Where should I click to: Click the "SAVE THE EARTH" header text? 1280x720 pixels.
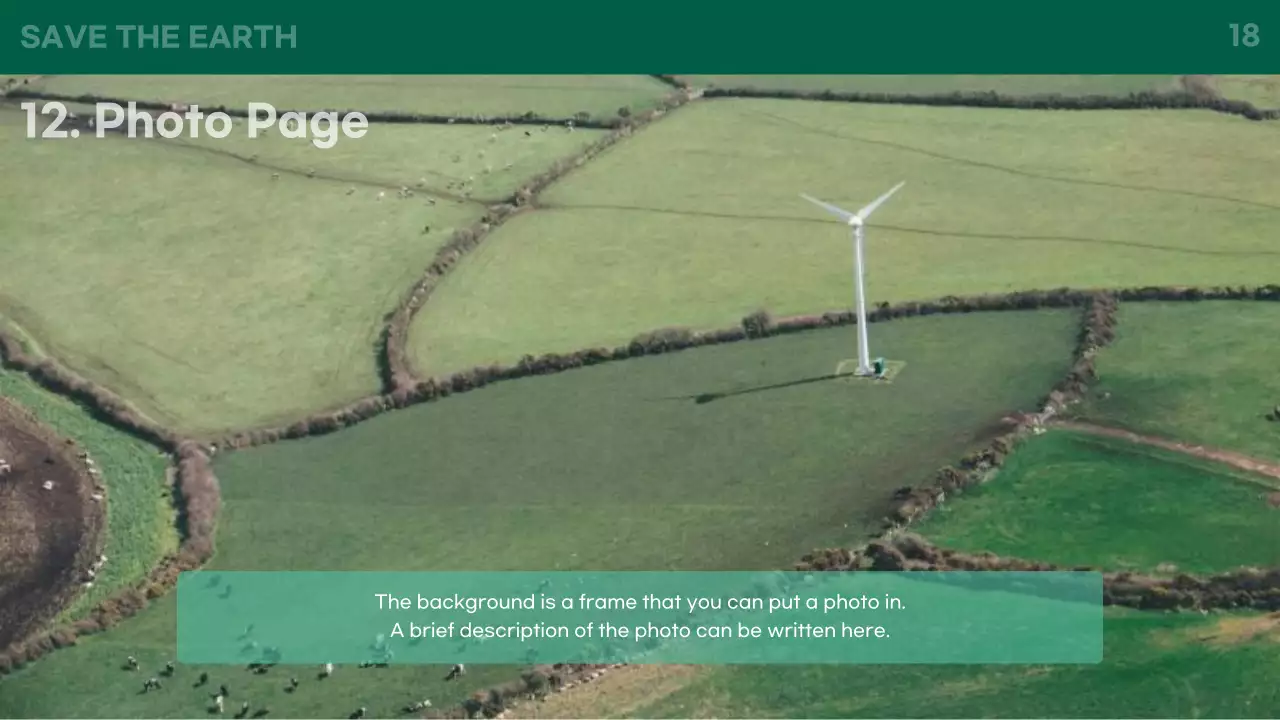[158, 37]
